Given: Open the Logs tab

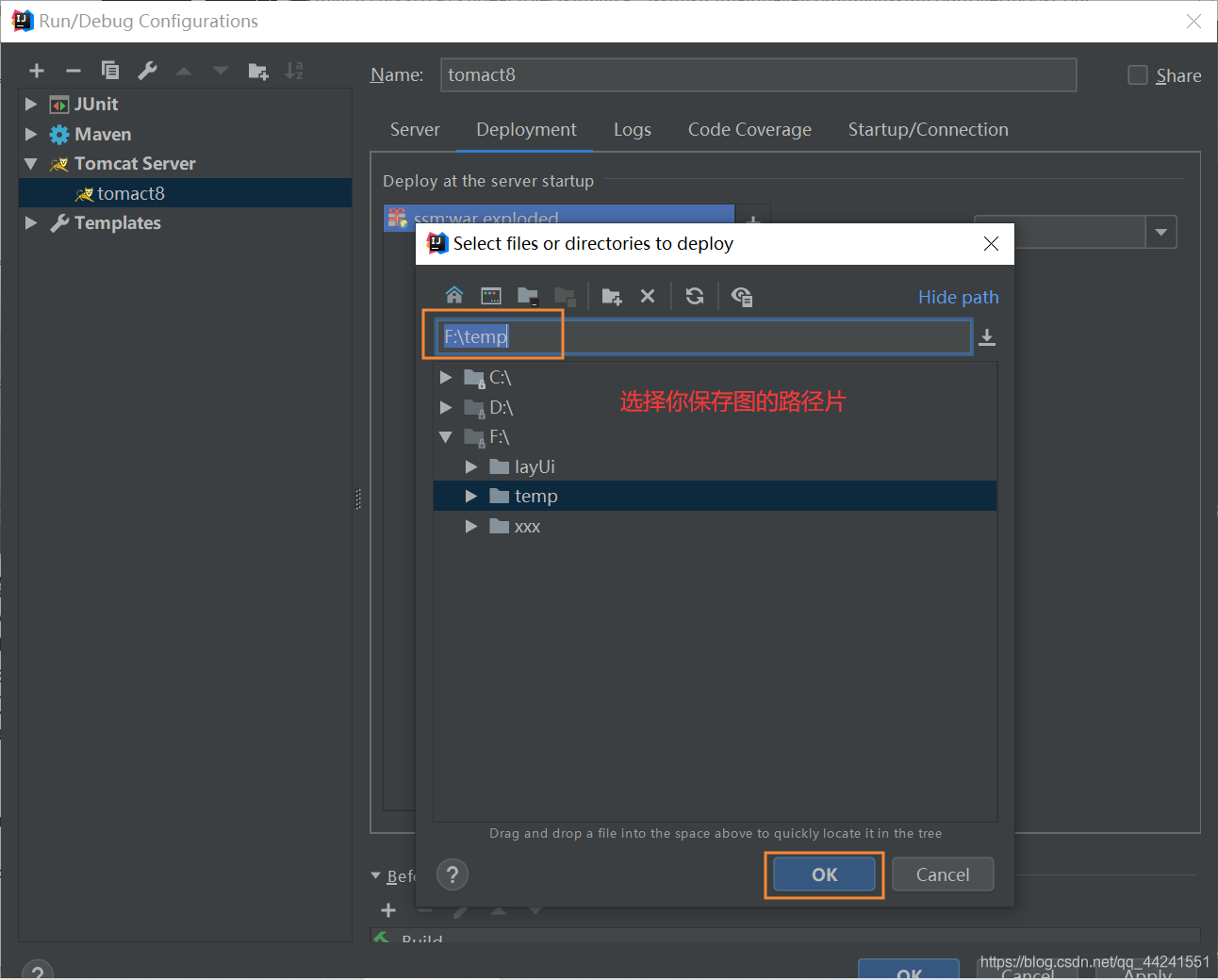Looking at the screenshot, I should pos(633,130).
